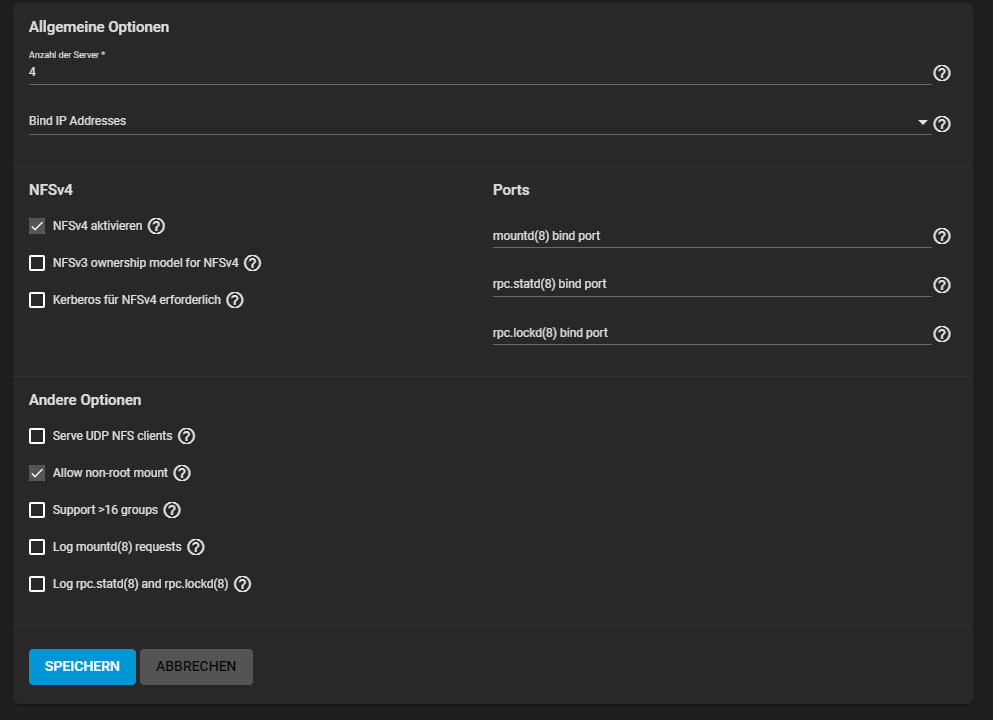Open help tooltip for Bind IP Addresses
The image size is (993, 720).
pyautogui.click(x=941, y=124)
